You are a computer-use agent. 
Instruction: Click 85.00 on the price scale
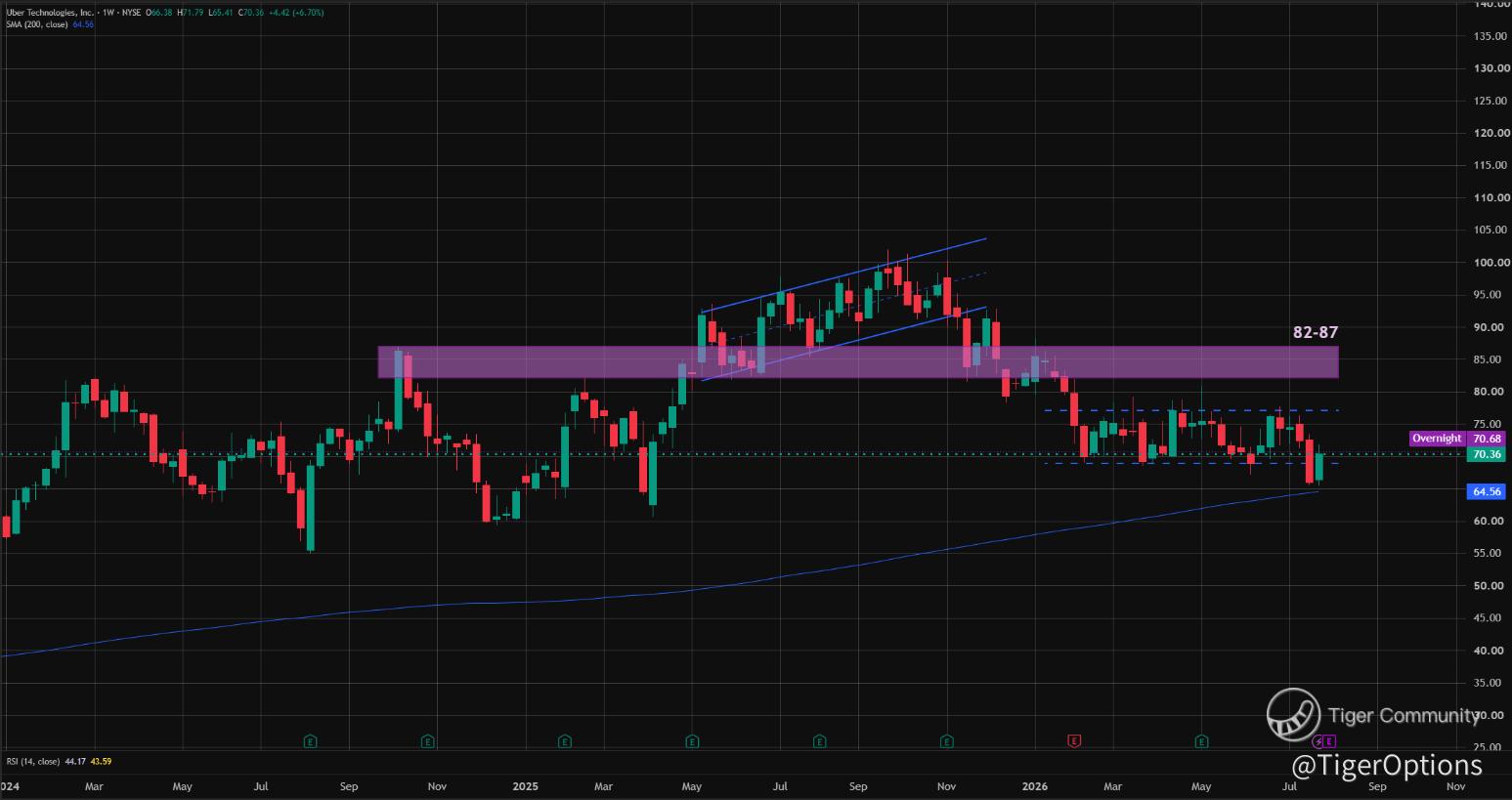(1489, 359)
